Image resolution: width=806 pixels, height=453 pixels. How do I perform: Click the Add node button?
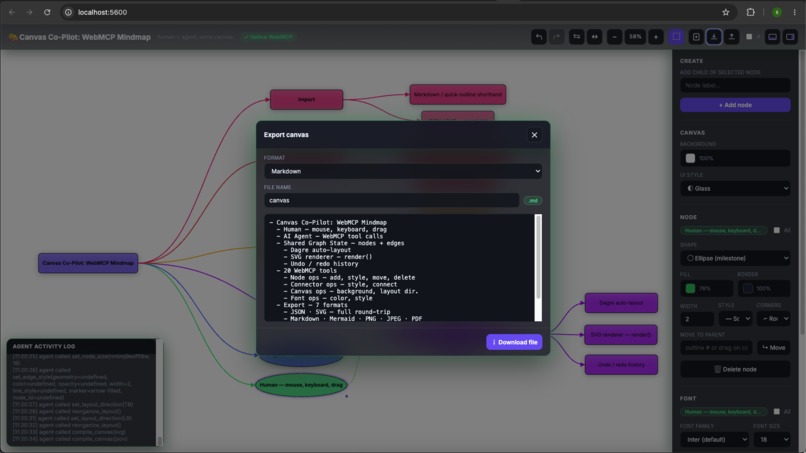(x=735, y=105)
